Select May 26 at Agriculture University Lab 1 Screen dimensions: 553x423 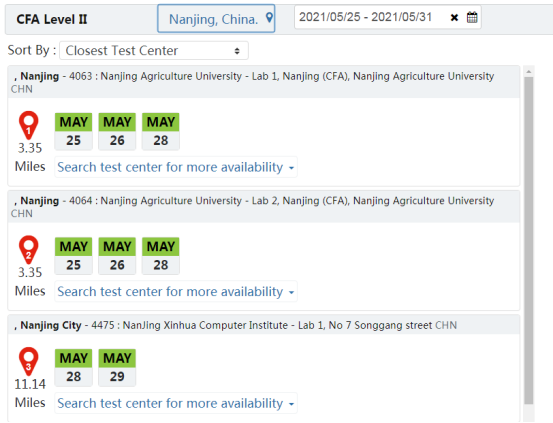click(117, 132)
